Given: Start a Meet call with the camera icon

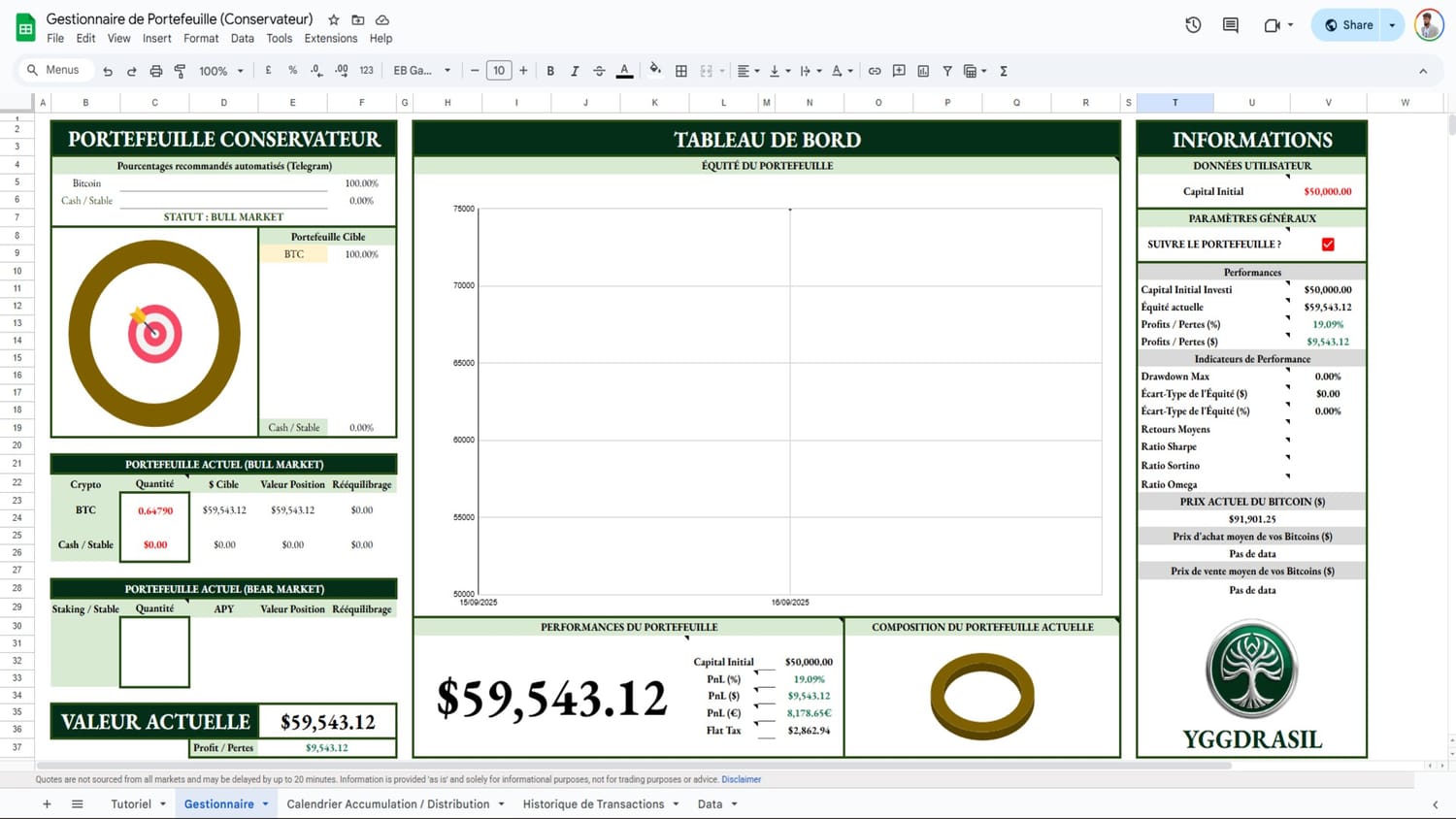Looking at the screenshot, I should 1273,25.
